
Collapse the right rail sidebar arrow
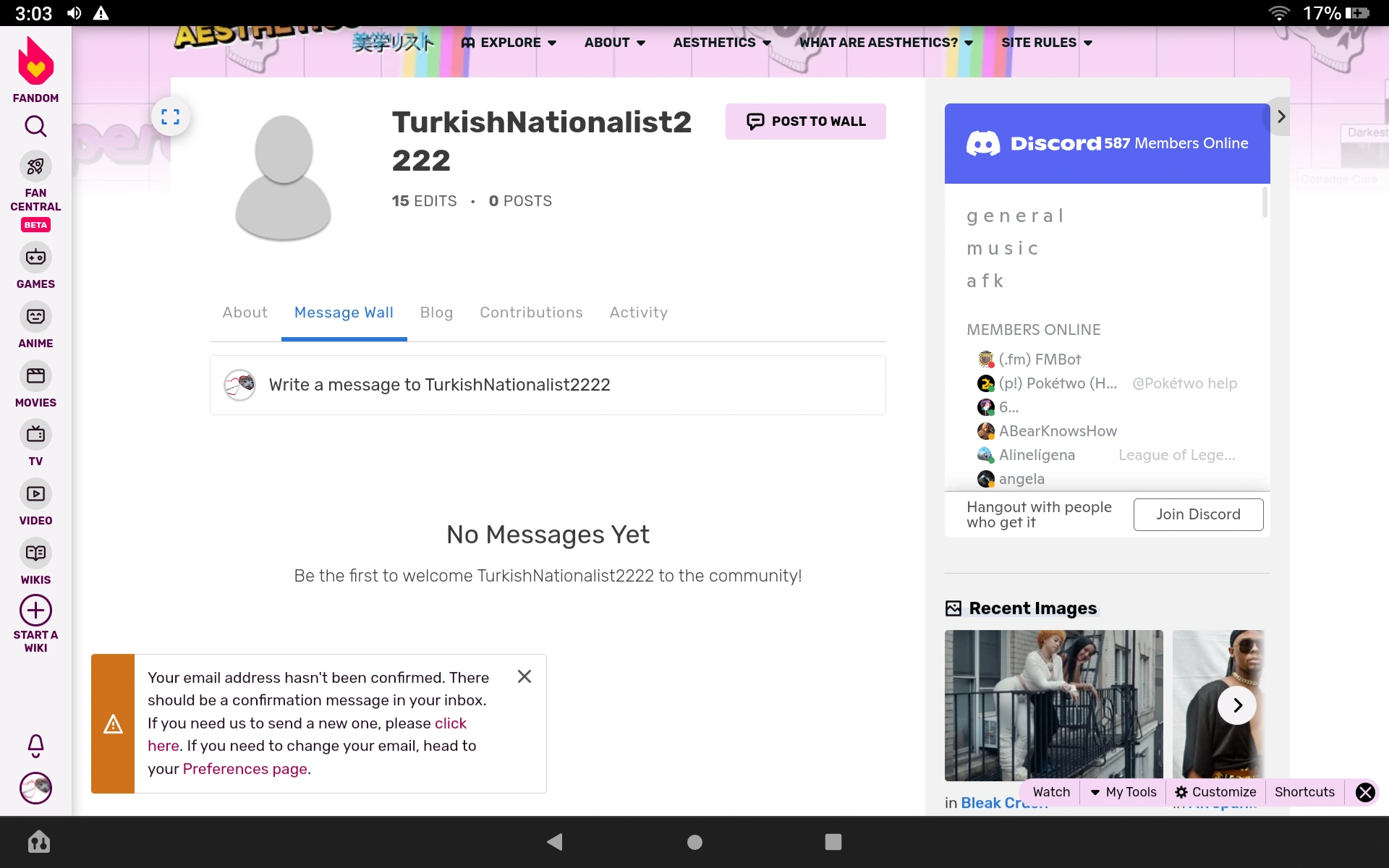point(1280,116)
